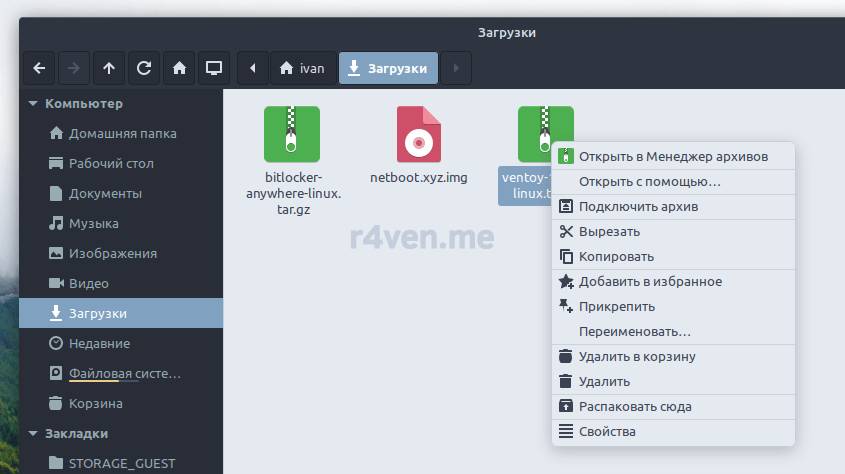
Task: Click the computer monitor toolbar icon
Action: [213, 68]
